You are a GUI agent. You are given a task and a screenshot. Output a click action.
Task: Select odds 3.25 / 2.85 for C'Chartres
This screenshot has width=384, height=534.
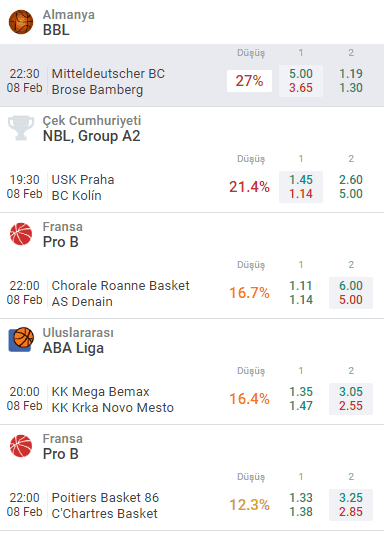[x=351, y=505]
